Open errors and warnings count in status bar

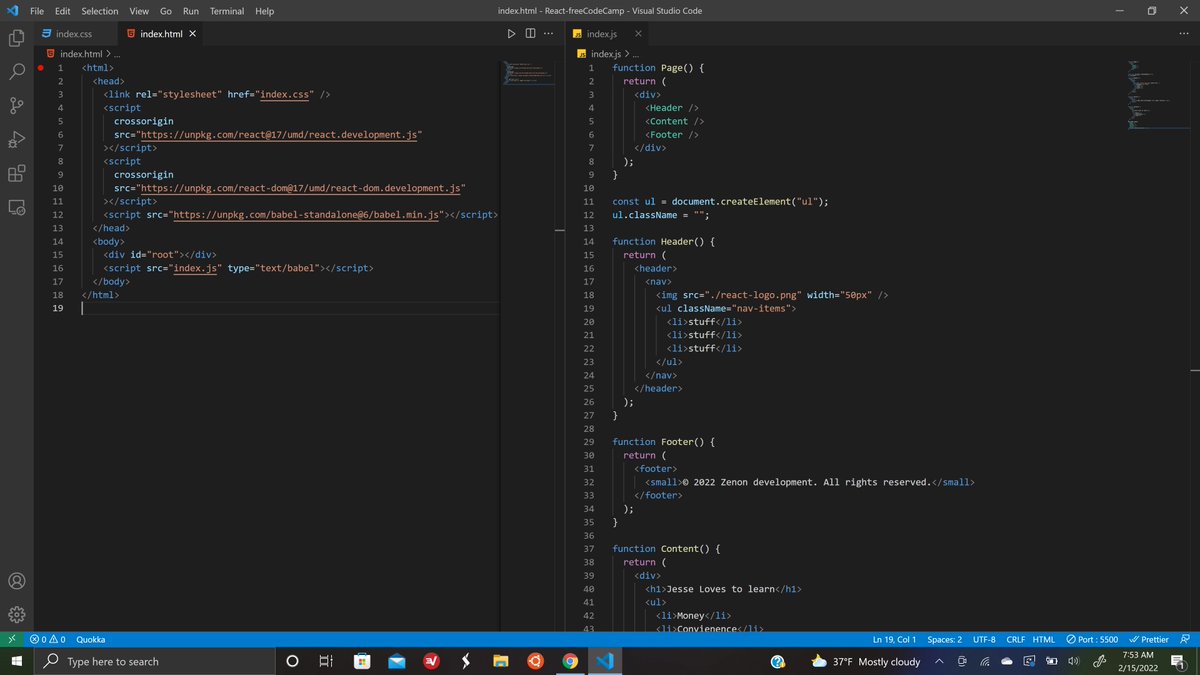48,639
